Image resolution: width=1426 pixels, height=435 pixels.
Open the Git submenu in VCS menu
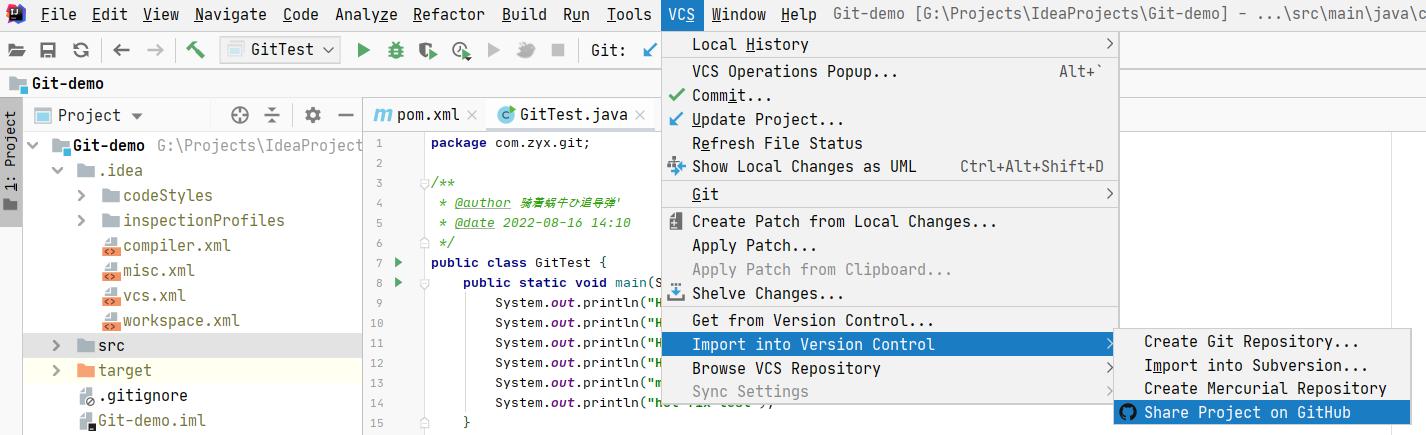(890, 194)
